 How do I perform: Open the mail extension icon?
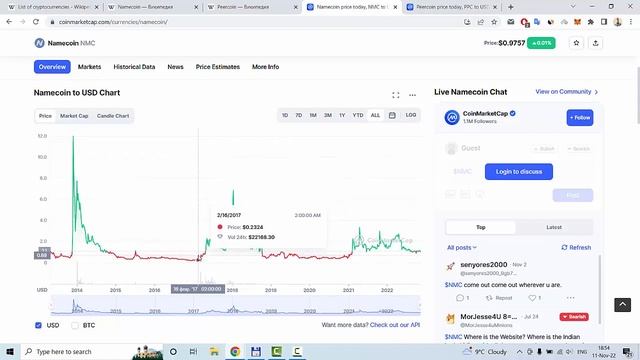510,22
